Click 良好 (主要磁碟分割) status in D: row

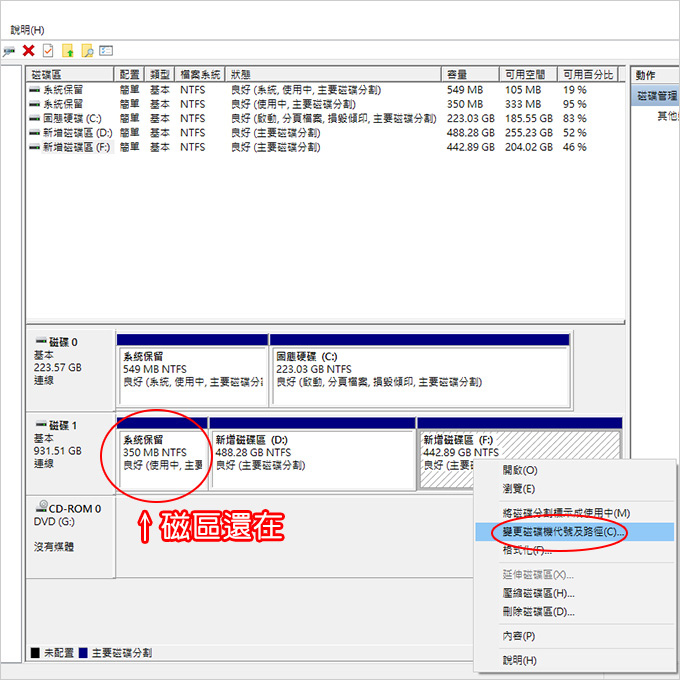tap(275, 133)
